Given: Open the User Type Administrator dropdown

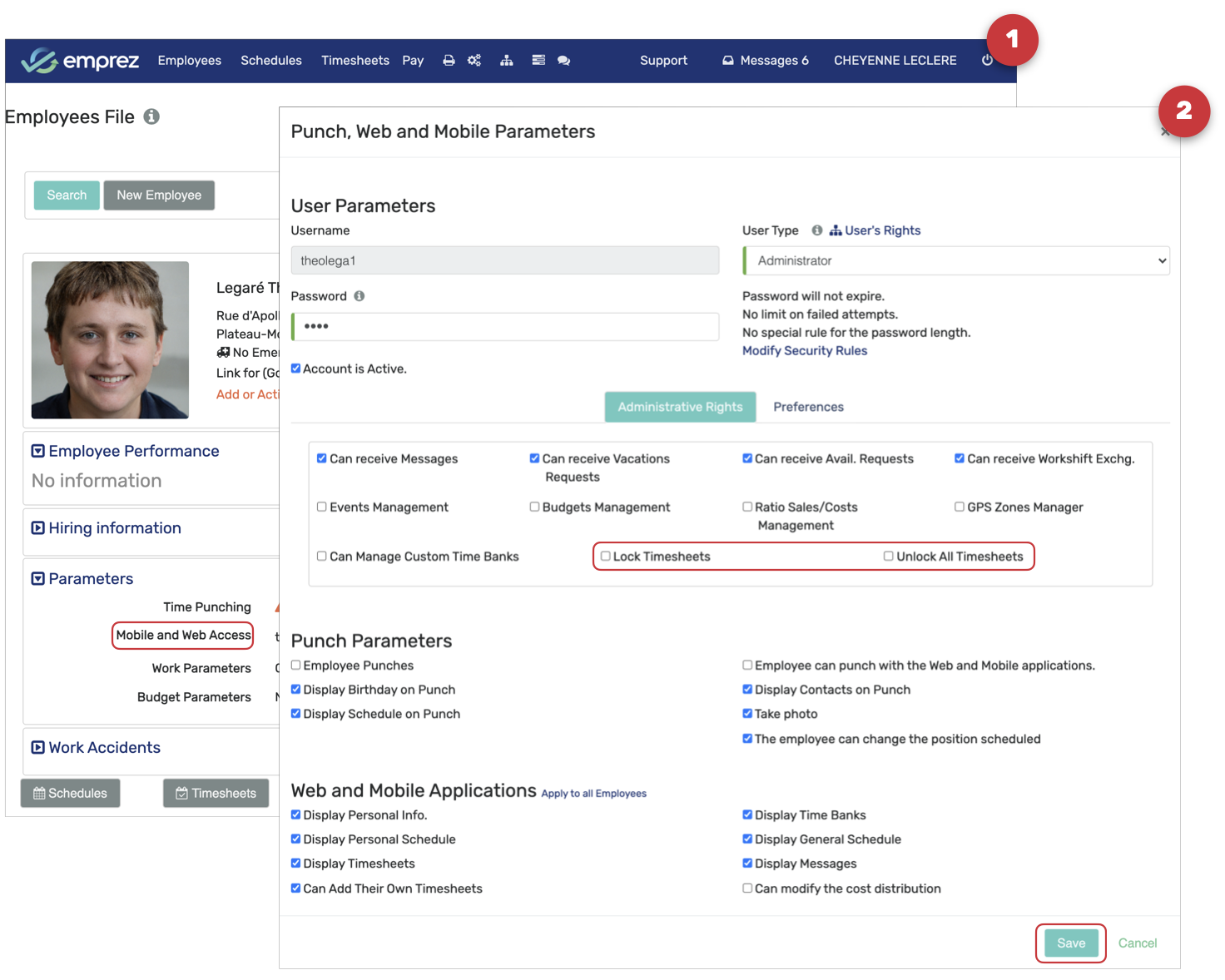Looking at the screenshot, I should (956, 261).
